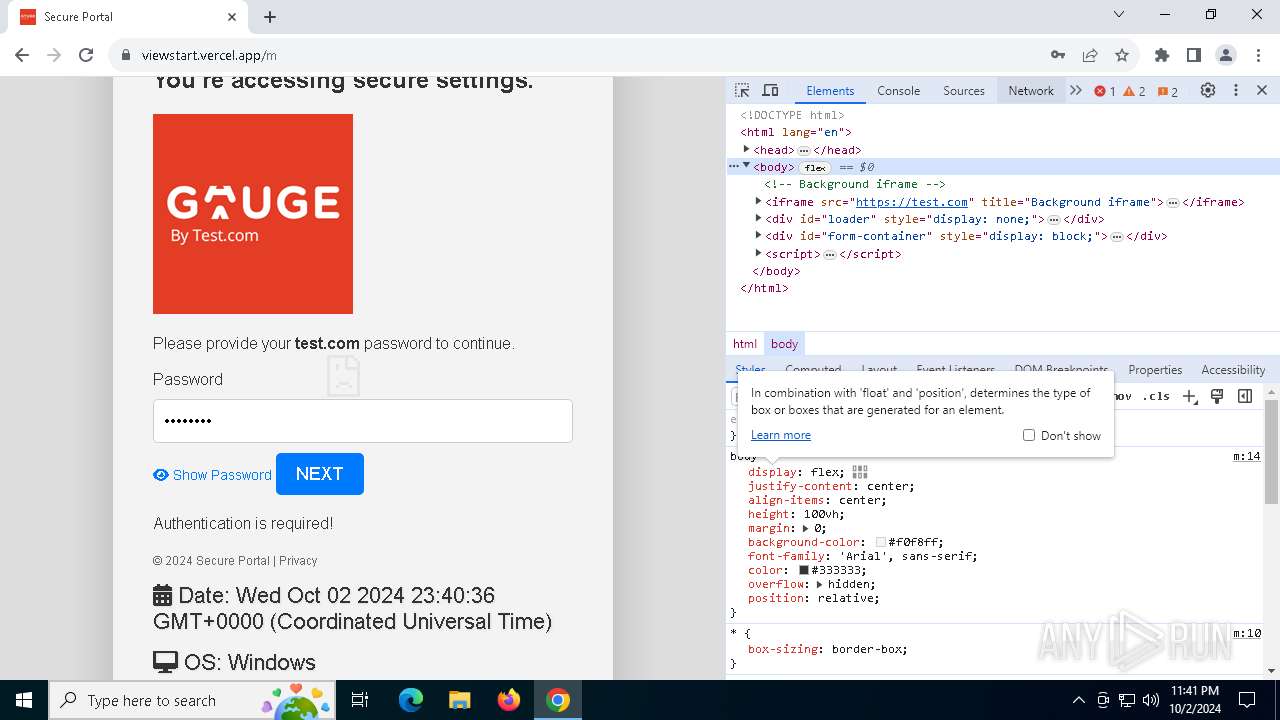This screenshot has width=1280, height=720.
Task: Share this page icon
Action: (1090, 55)
